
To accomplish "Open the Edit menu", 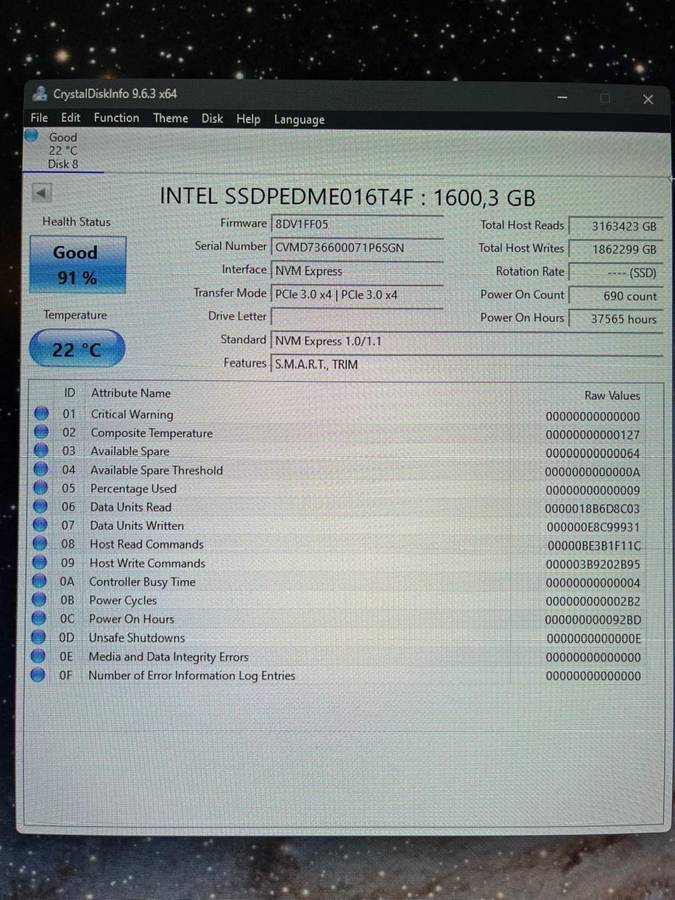I will pos(71,118).
